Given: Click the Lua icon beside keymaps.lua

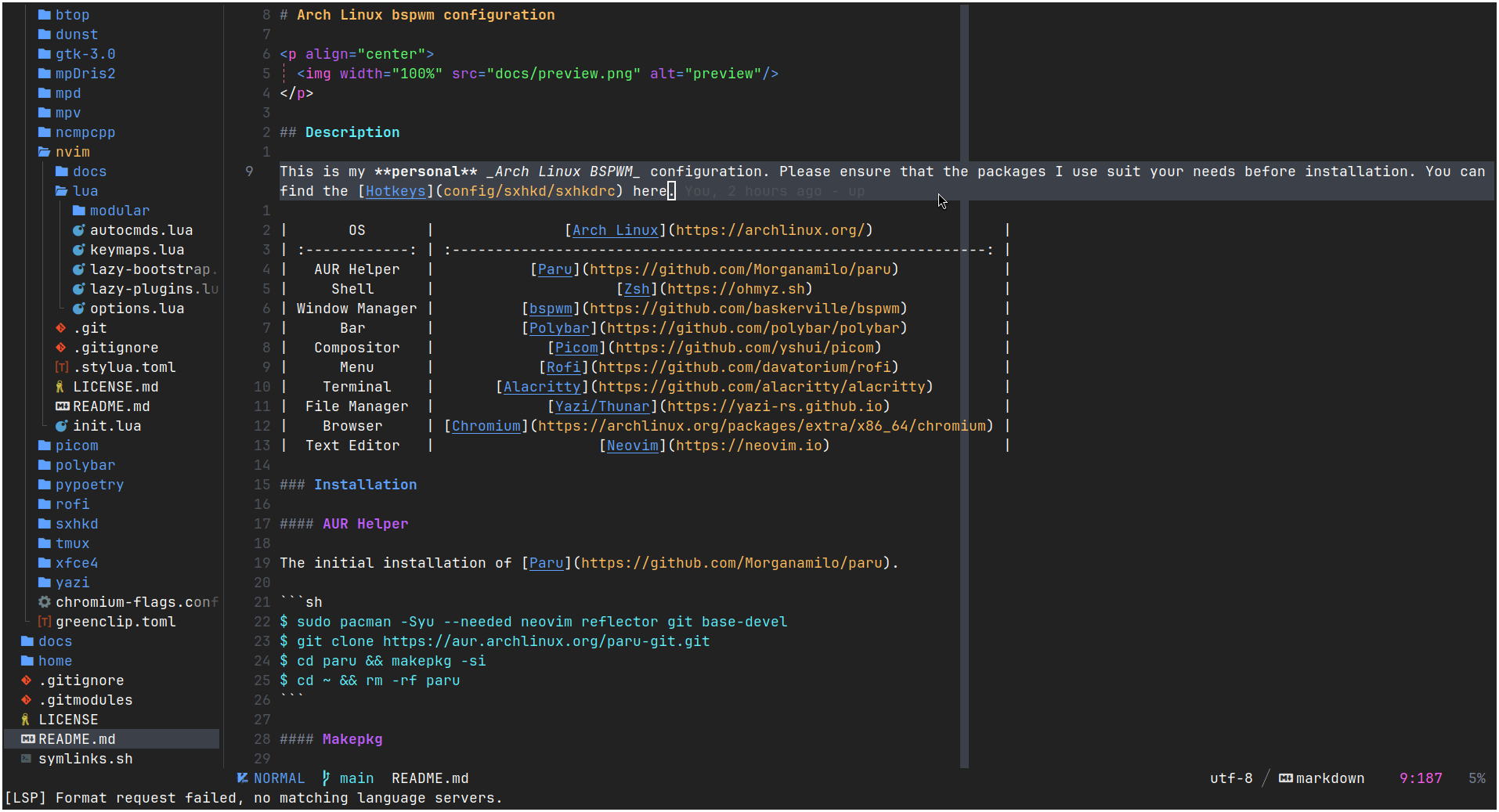Looking at the screenshot, I should coord(79,250).
